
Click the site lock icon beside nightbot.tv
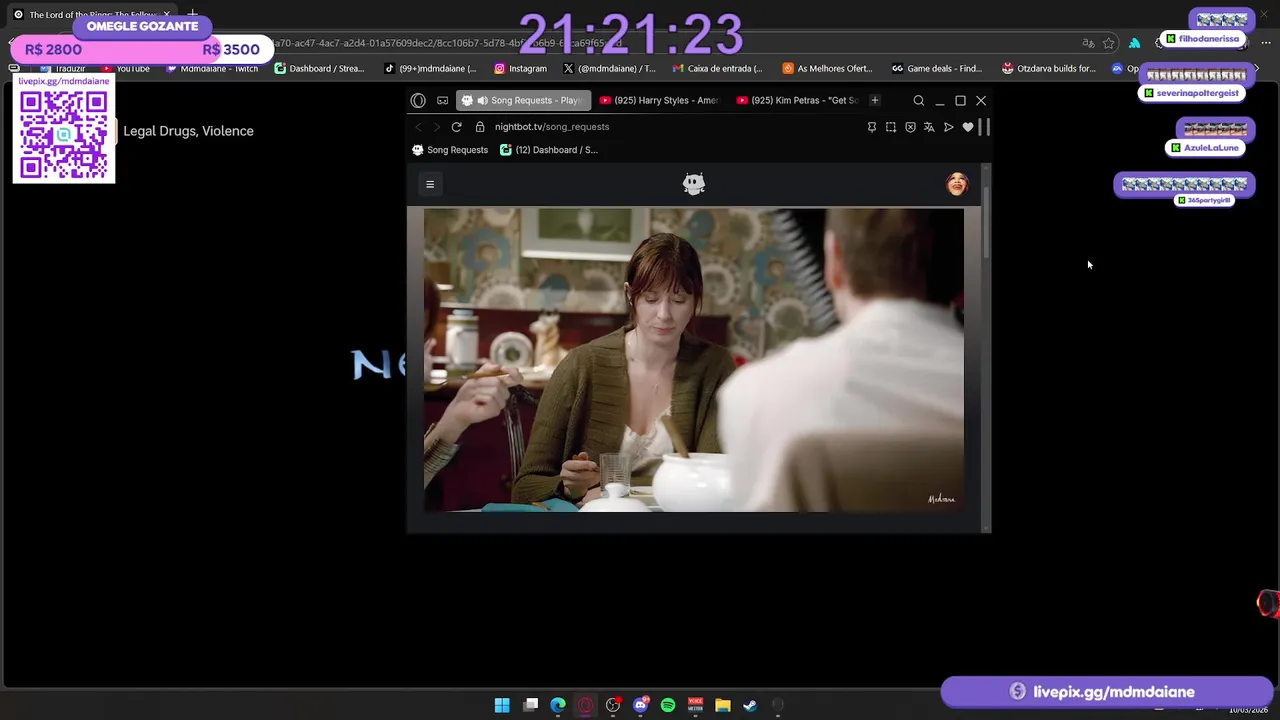click(x=480, y=127)
